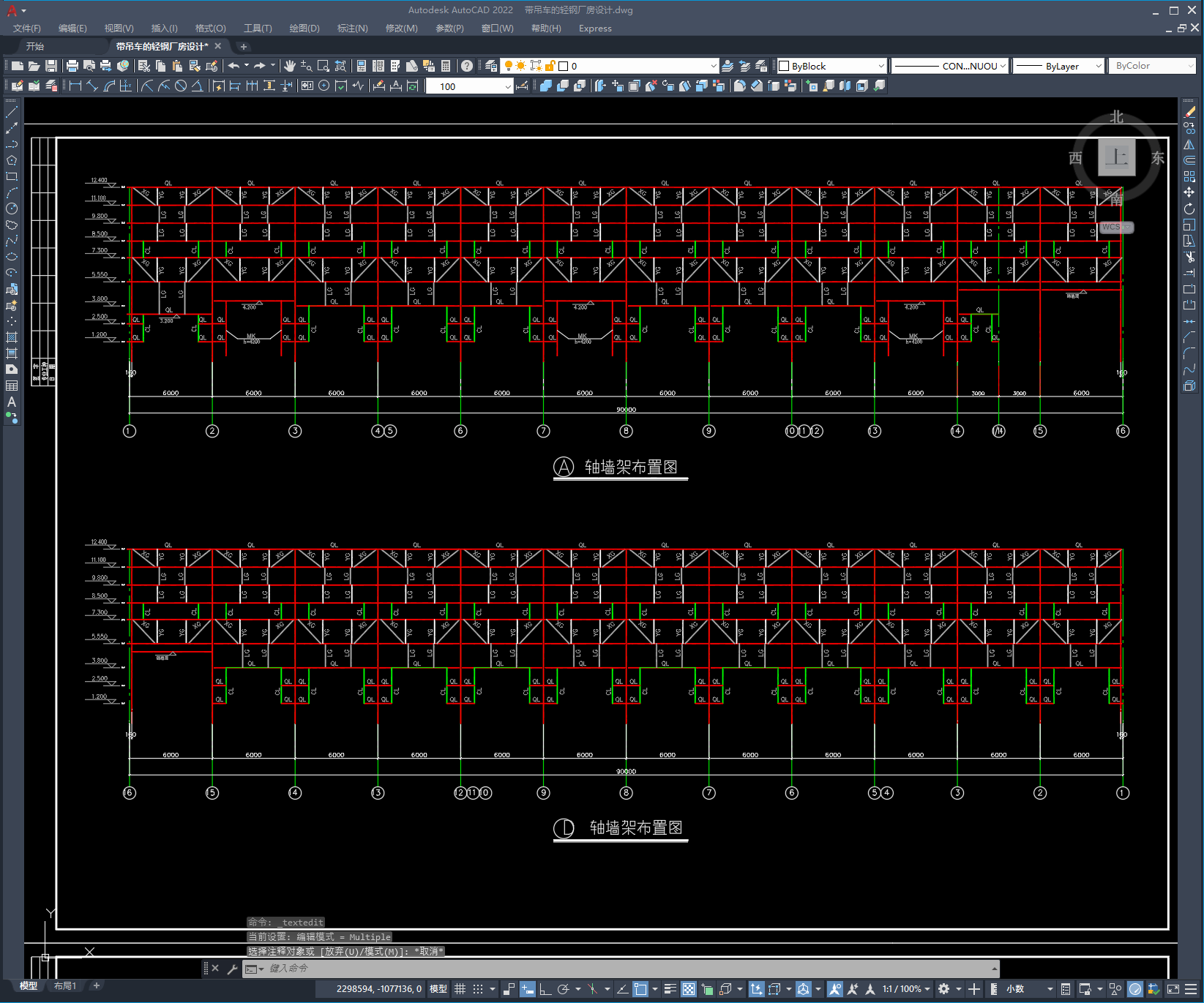
Task: Open Layer Properties Manager icon
Action: click(x=491, y=66)
